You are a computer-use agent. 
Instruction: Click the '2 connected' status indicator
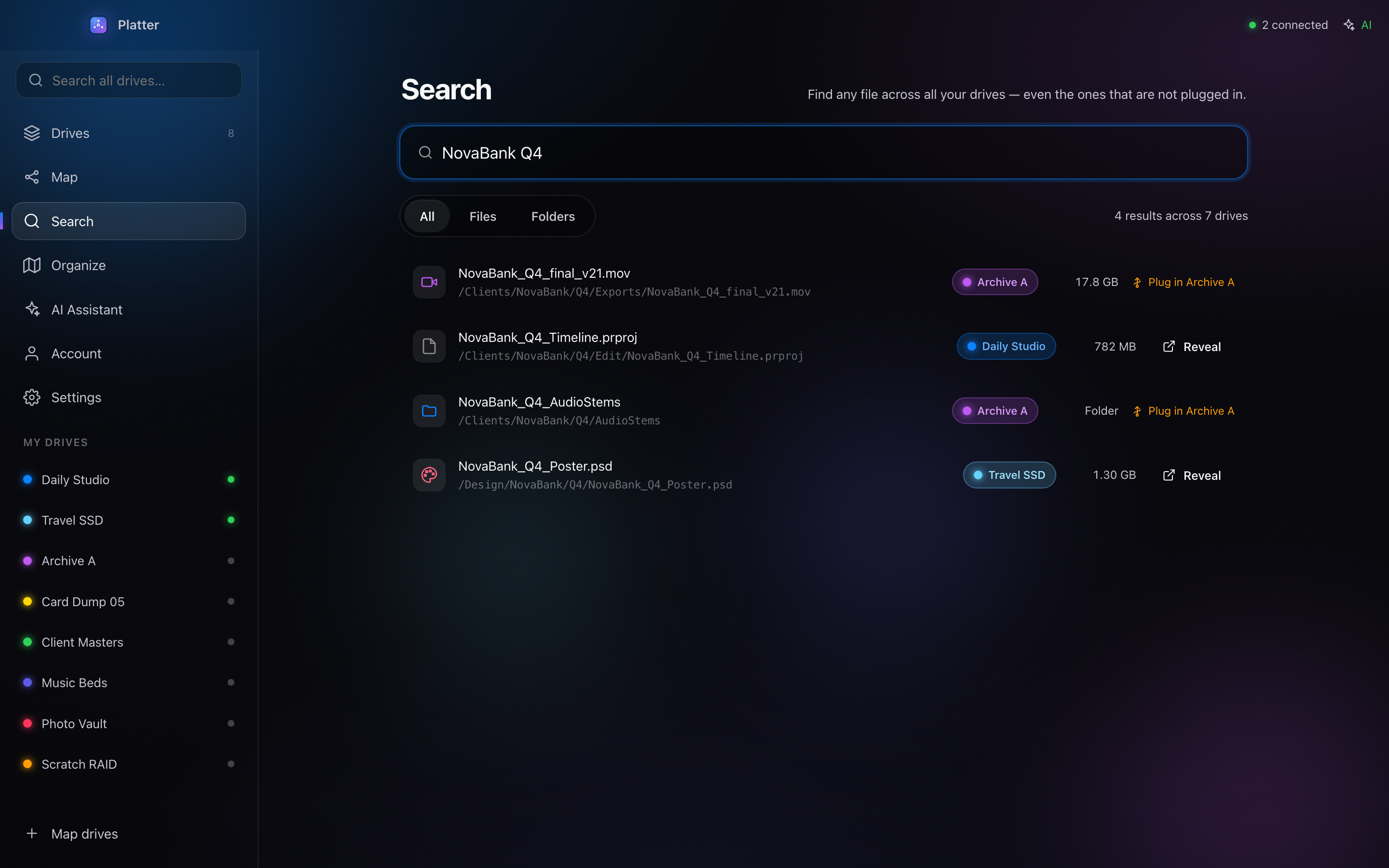(x=1288, y=25)
